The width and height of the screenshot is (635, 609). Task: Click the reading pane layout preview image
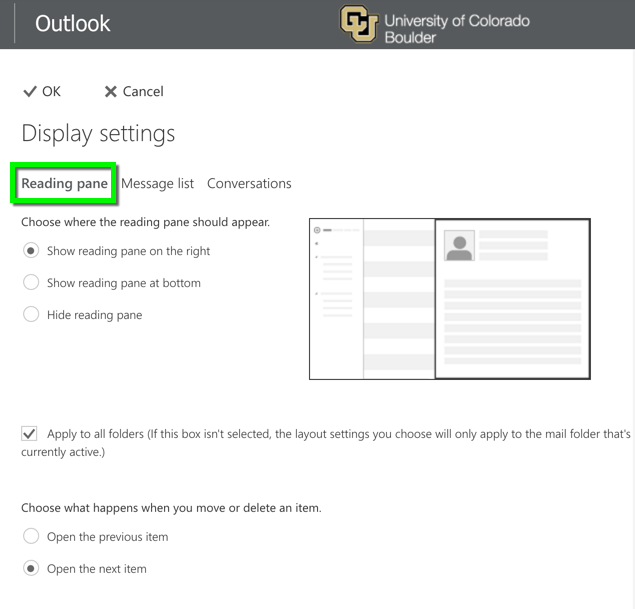pos(450,299)
